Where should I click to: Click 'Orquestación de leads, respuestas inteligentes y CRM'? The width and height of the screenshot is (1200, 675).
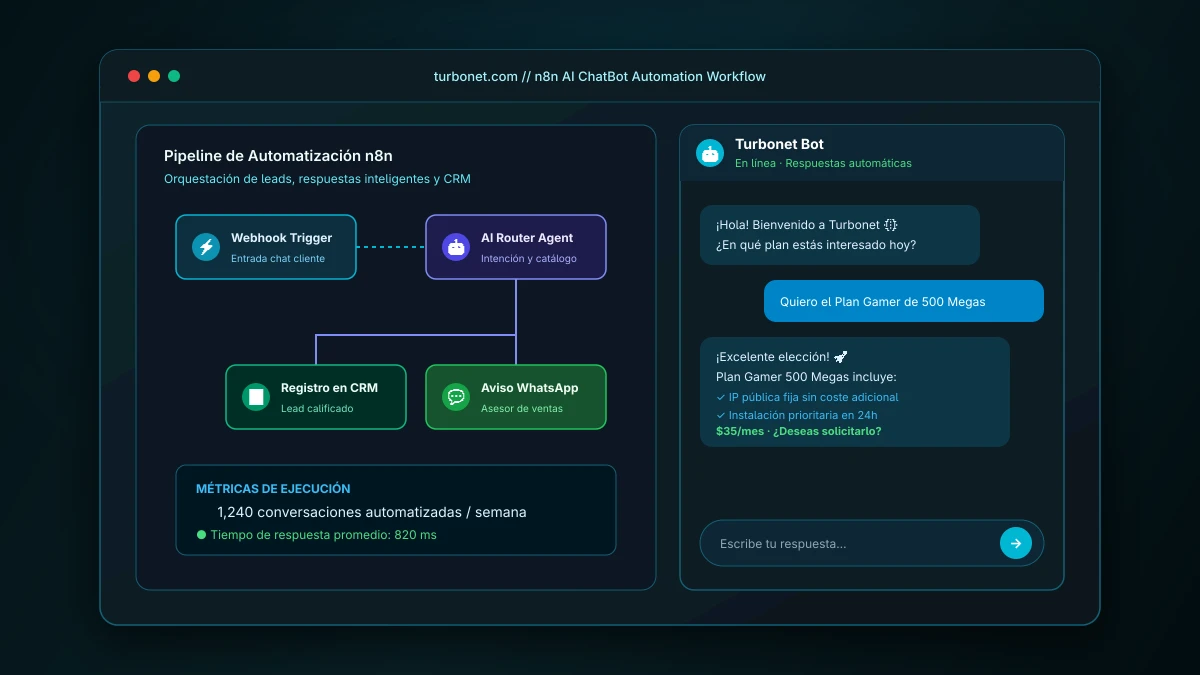click(x=317, y=179)
